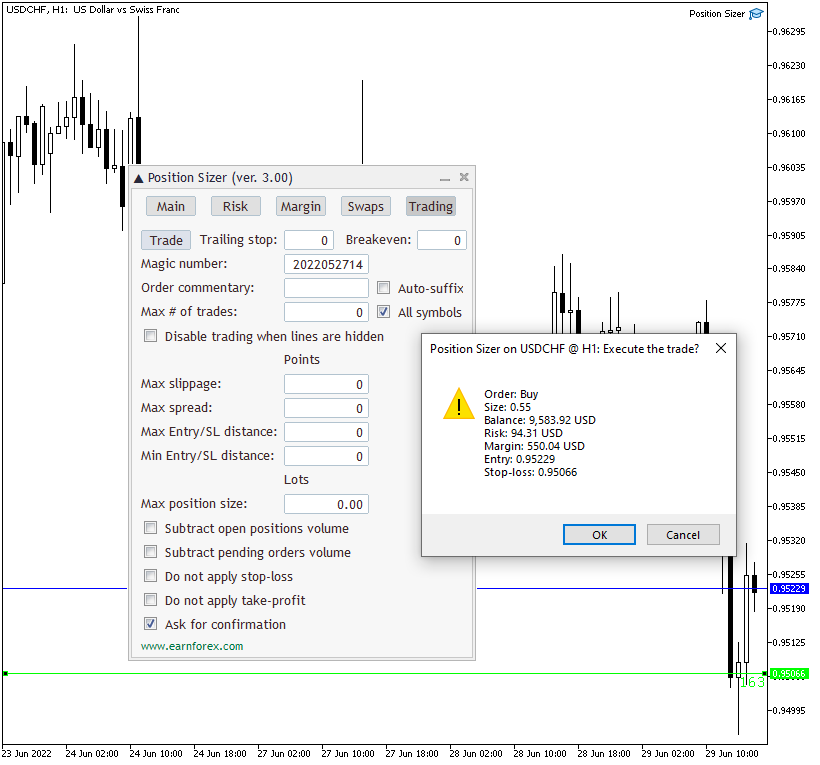
Task: Open the www.earnforex.com link
Action: (x=192, y=646)
